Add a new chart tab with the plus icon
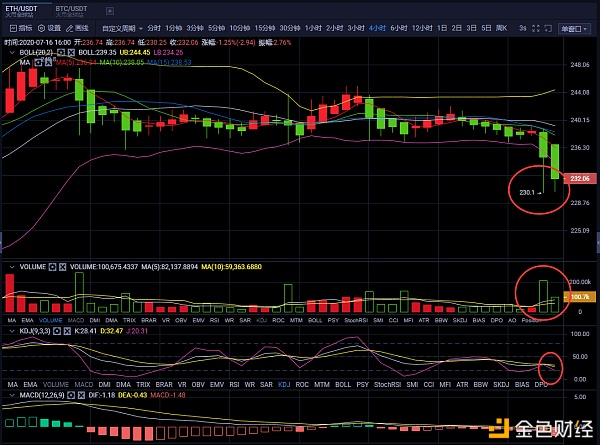600x445 pixels. click(x=110, y=11)
